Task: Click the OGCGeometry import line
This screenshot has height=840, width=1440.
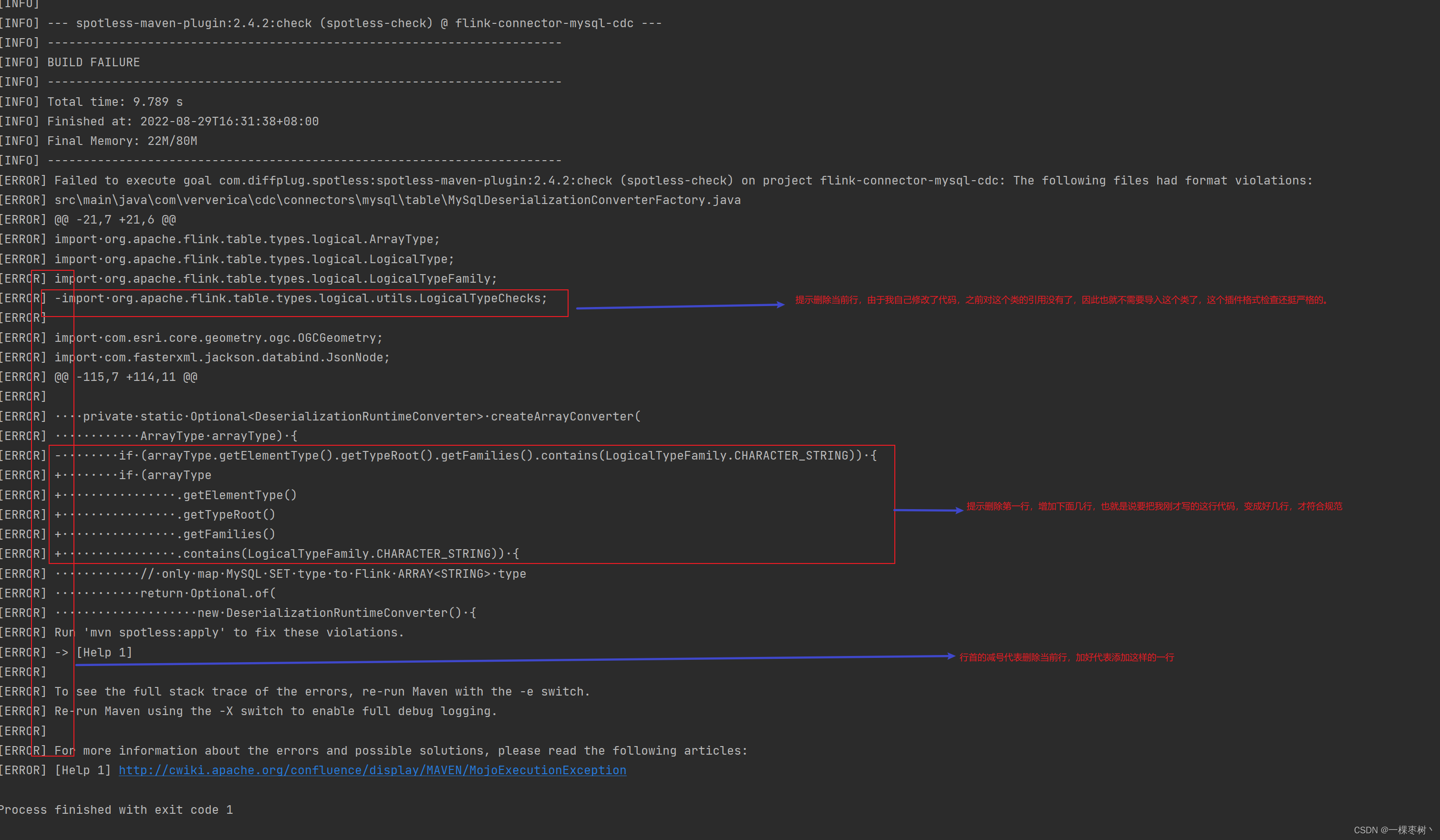Action: click(x=191, y=338)
